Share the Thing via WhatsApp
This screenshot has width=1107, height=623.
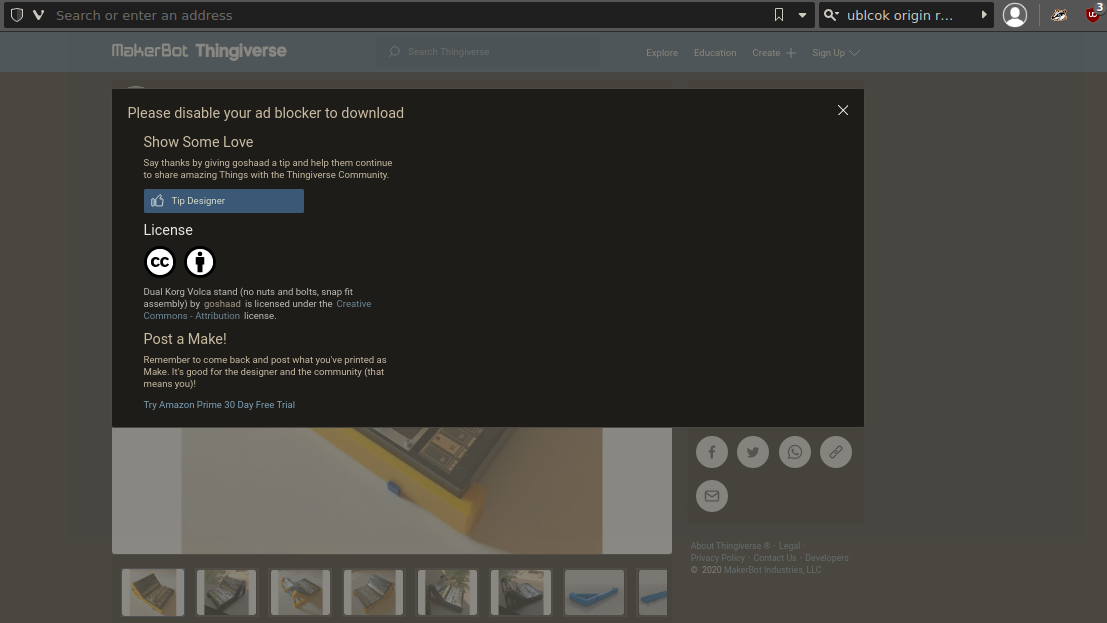coord(795,452)
